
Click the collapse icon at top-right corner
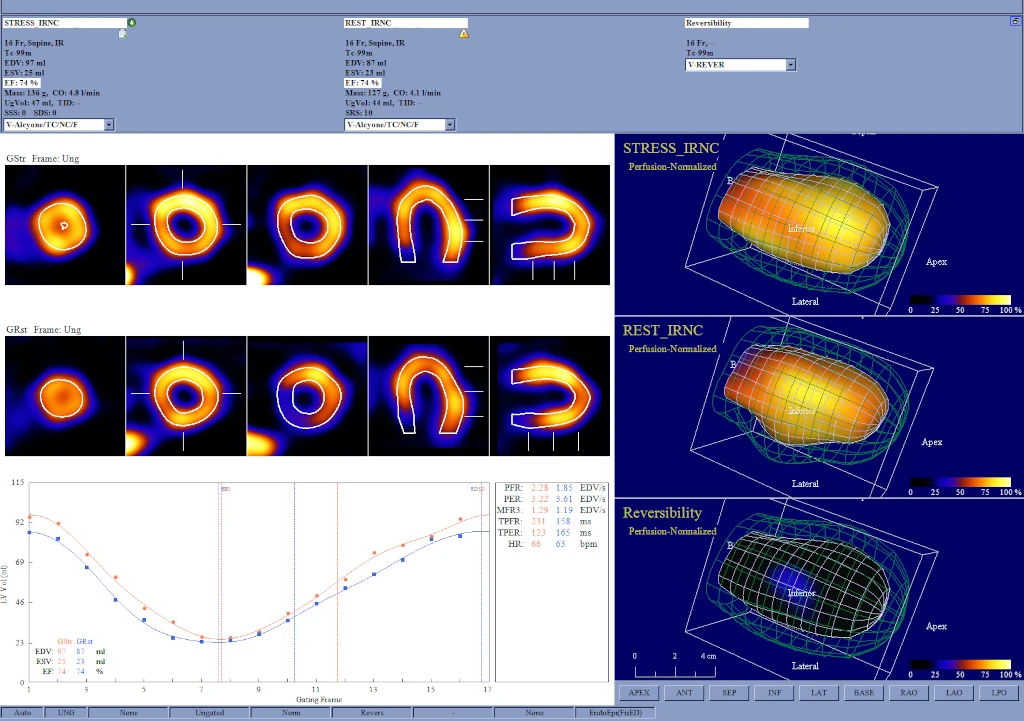[1015, 20]
